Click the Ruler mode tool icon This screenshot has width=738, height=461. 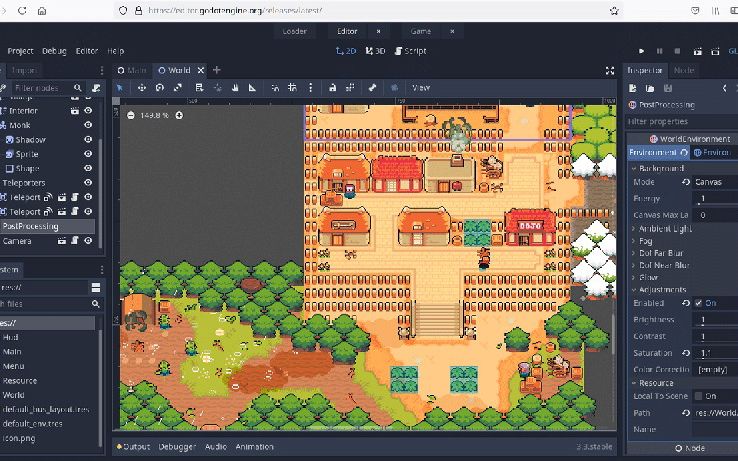pyautogui.click(x=251, y=88)
